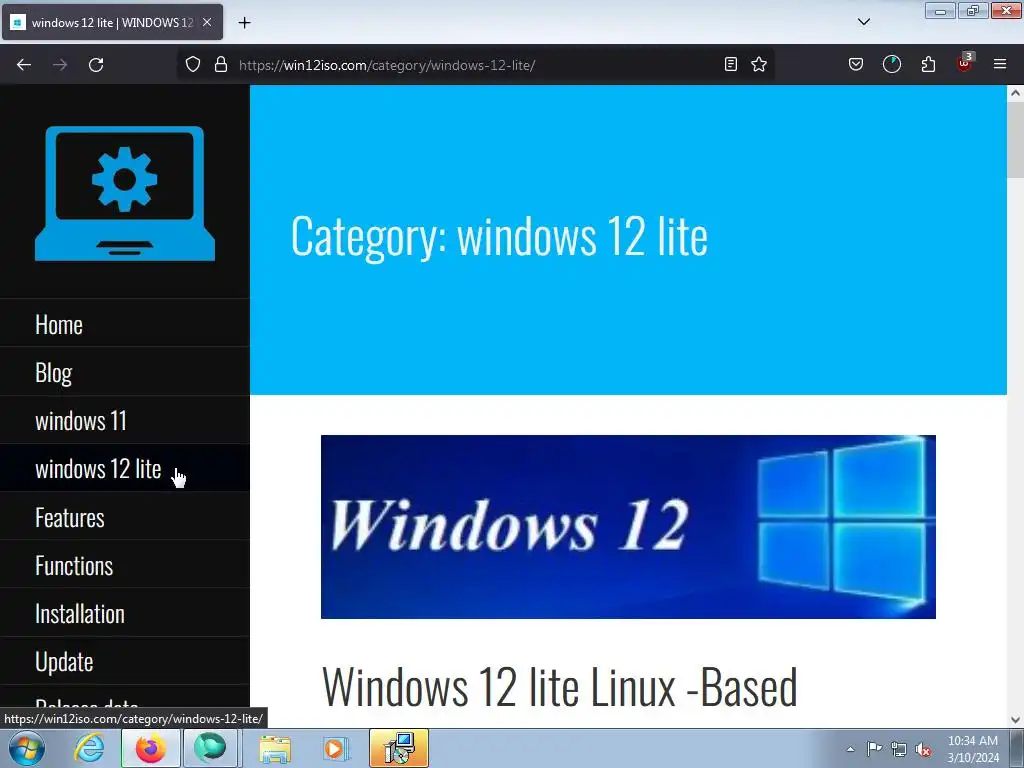The width and height of the screenshot is (1024, 768).
Task: Open muted volume tray icon
Action: click(923, 749)
